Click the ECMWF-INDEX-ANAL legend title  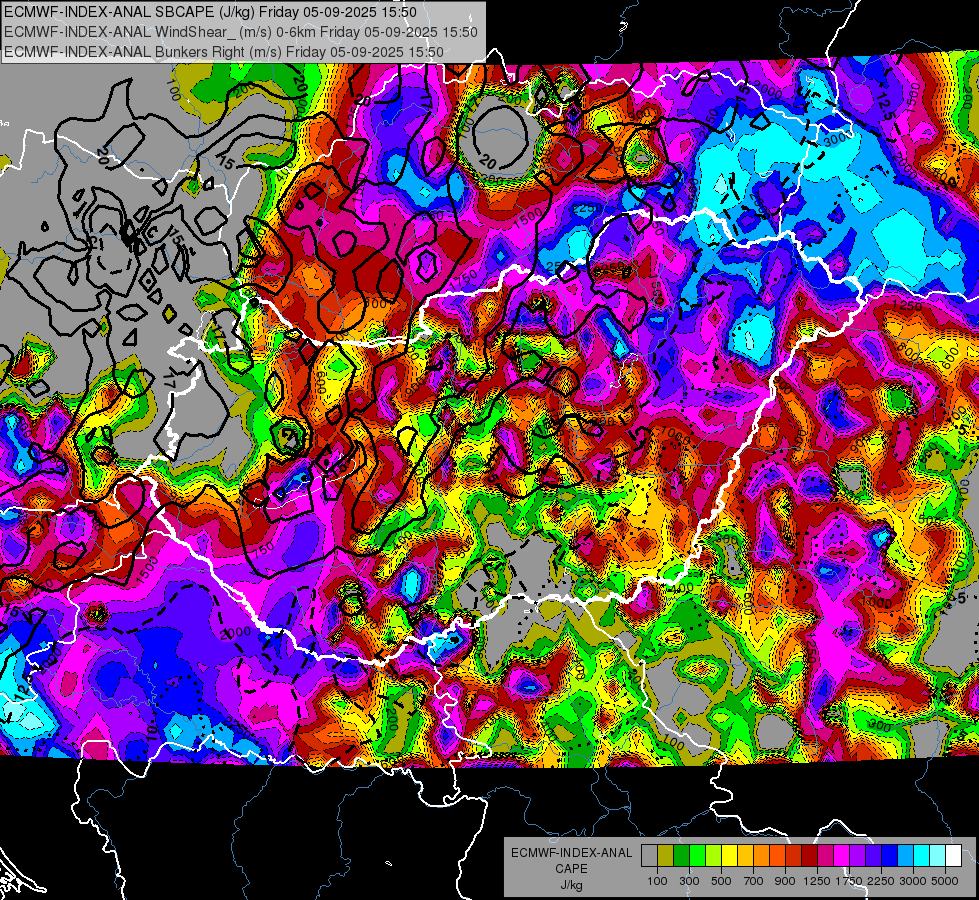tap(572, 853)
